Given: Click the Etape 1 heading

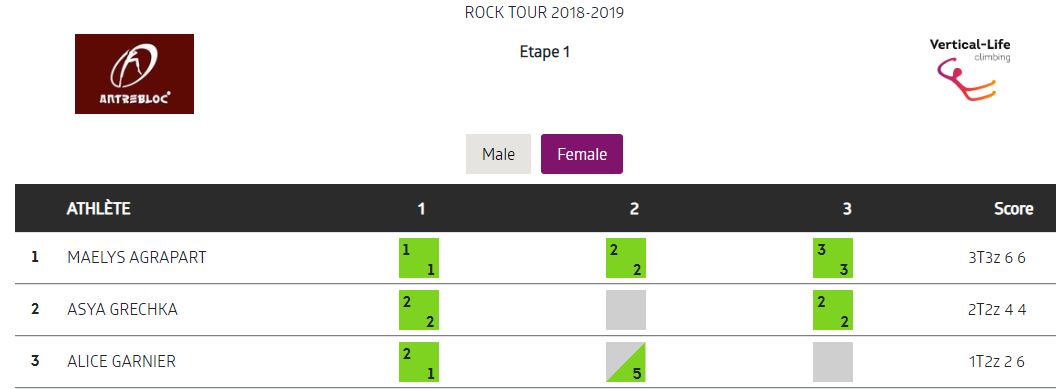Looking at the screenshot, I should coord(545,52).
